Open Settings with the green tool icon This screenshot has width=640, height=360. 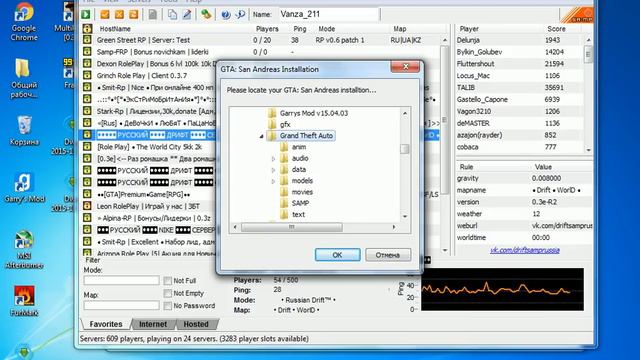206,14
